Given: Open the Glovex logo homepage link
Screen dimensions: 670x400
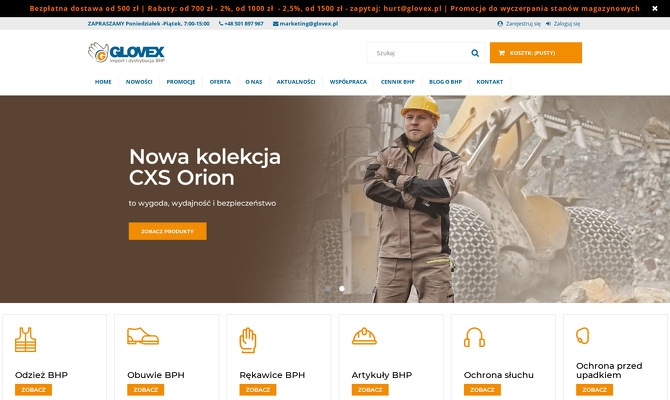Looking at the screenshot, I should pos(126,53).
